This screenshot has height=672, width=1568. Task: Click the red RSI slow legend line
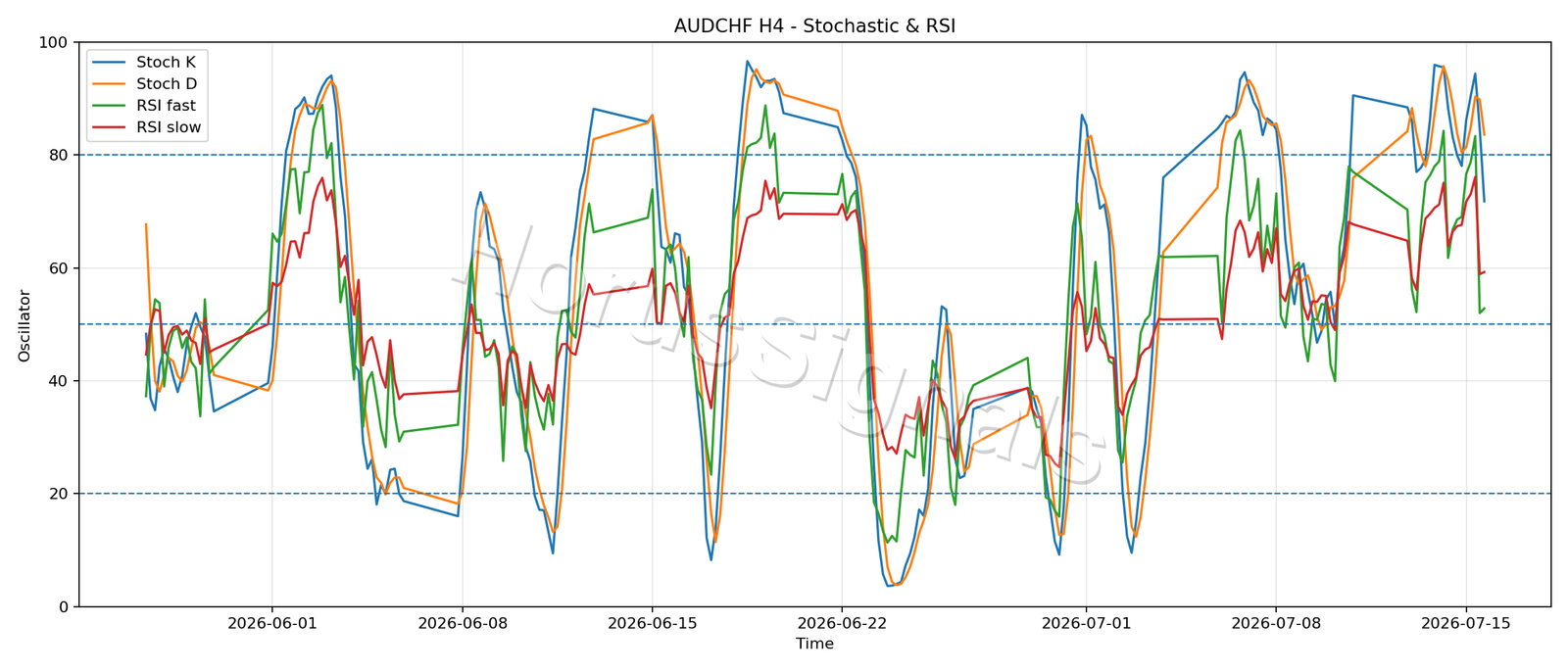click(x=109, y=127)
